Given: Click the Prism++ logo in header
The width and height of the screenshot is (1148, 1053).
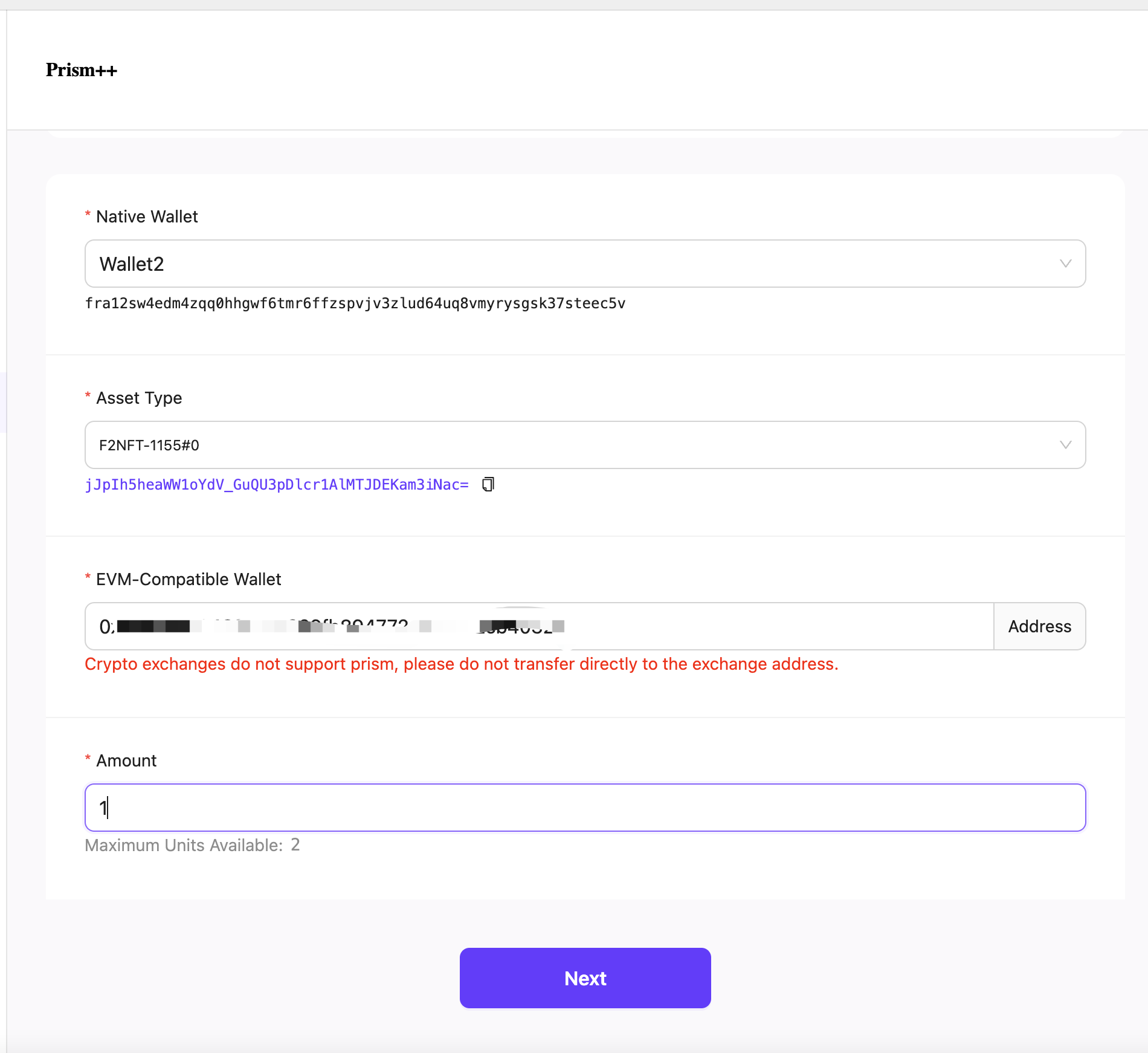Looking at the screenshot, I should (82, 70).
